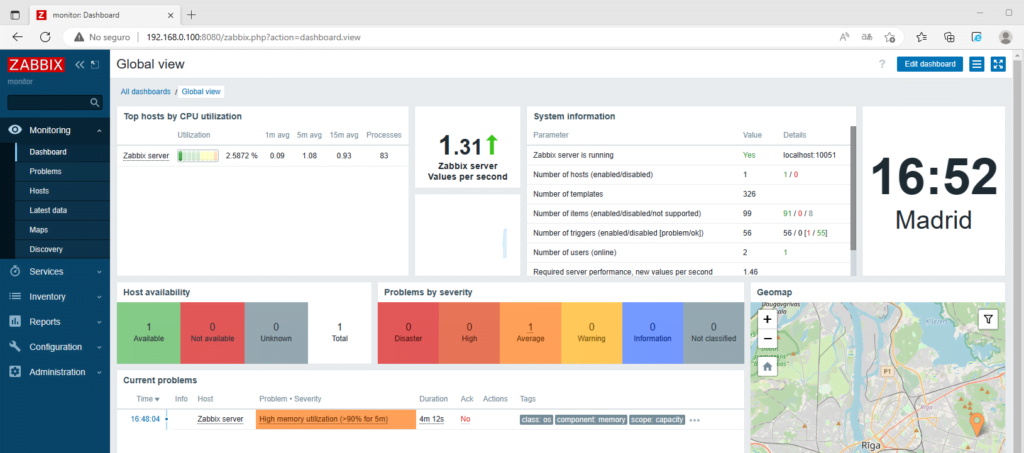Open the Geomap severity filter
This screenshot has width=1024, height=453.
pyautogui.click(x=987, y=319)
